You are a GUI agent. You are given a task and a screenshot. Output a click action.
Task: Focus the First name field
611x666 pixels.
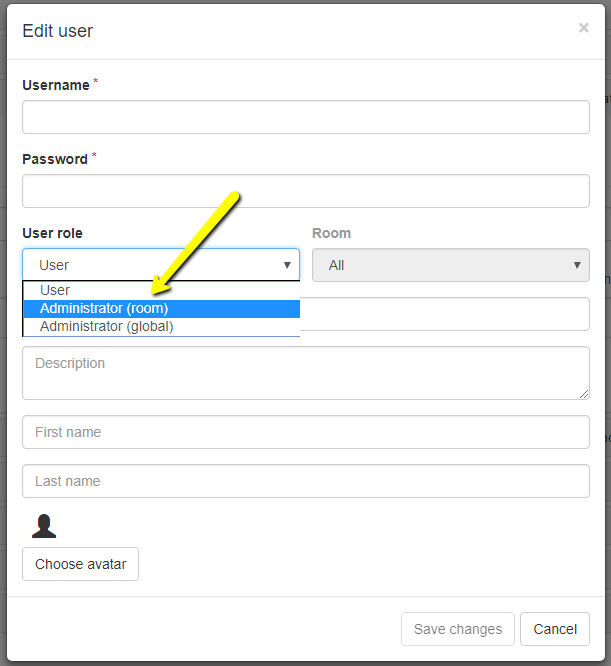click(305, 432)
